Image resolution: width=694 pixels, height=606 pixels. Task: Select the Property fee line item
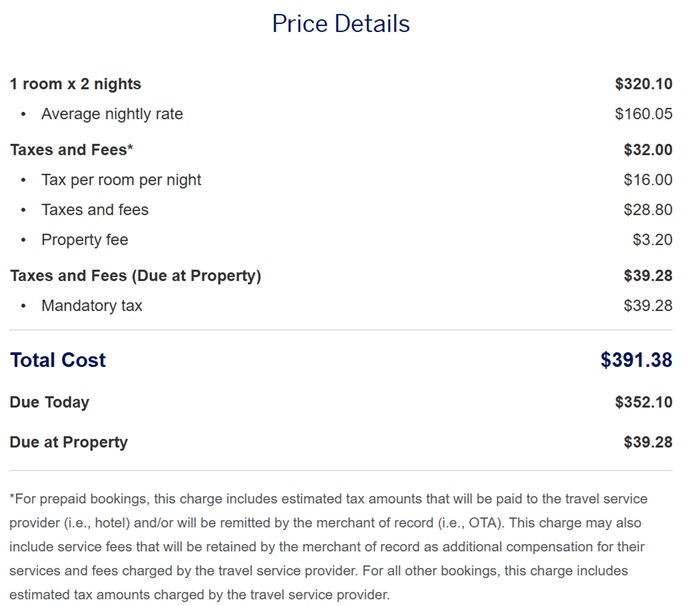click(x=84, y=240)
